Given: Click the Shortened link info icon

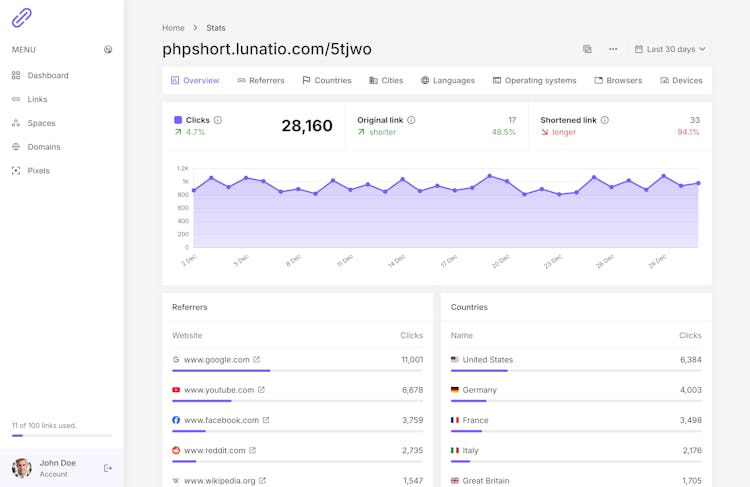Looking at the screenshot, I should [604, 120].
